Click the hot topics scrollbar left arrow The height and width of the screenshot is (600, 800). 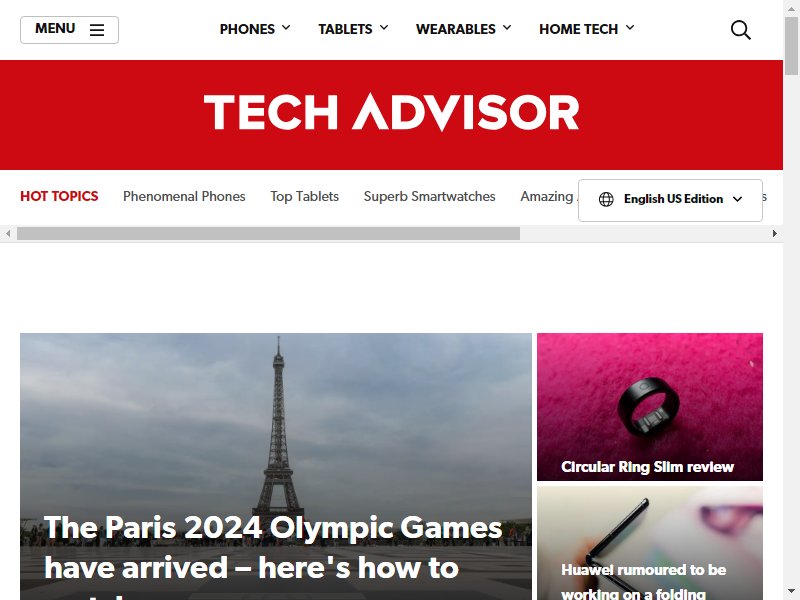tap(8, 234)
